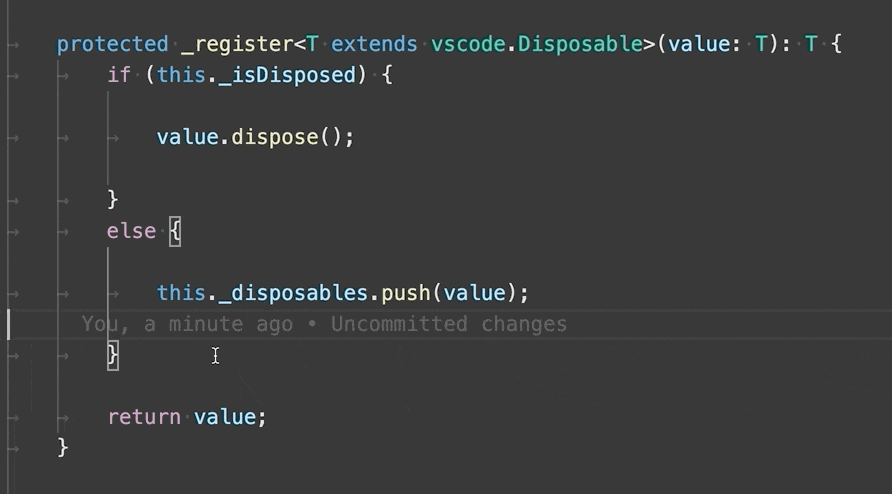The height and width of the screenshot is (494, 892).
Task: Click the "return" keyword
Action: pyautogui.click(x=144, y=417)
